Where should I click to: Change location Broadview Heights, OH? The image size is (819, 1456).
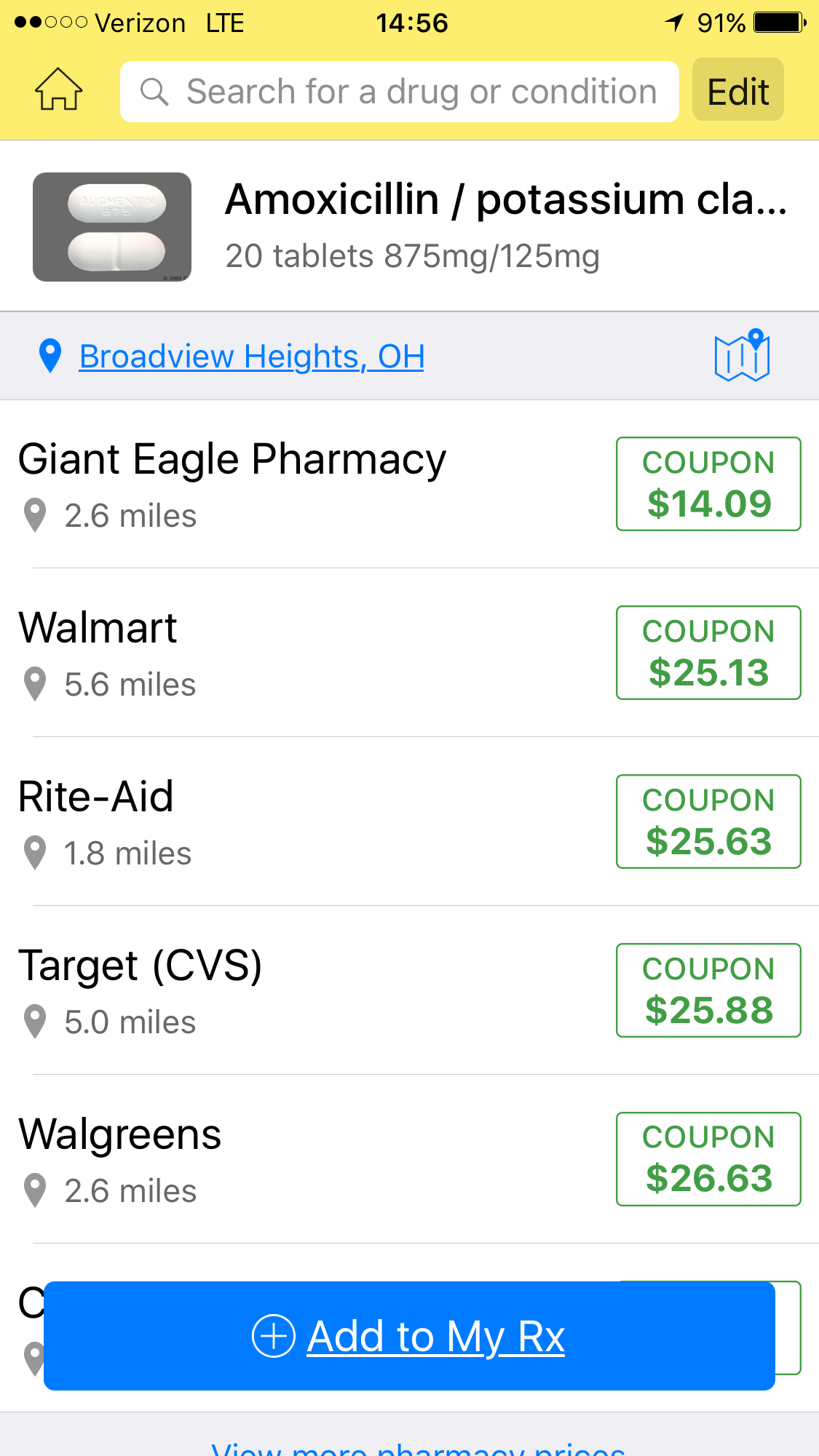[251, 357]
